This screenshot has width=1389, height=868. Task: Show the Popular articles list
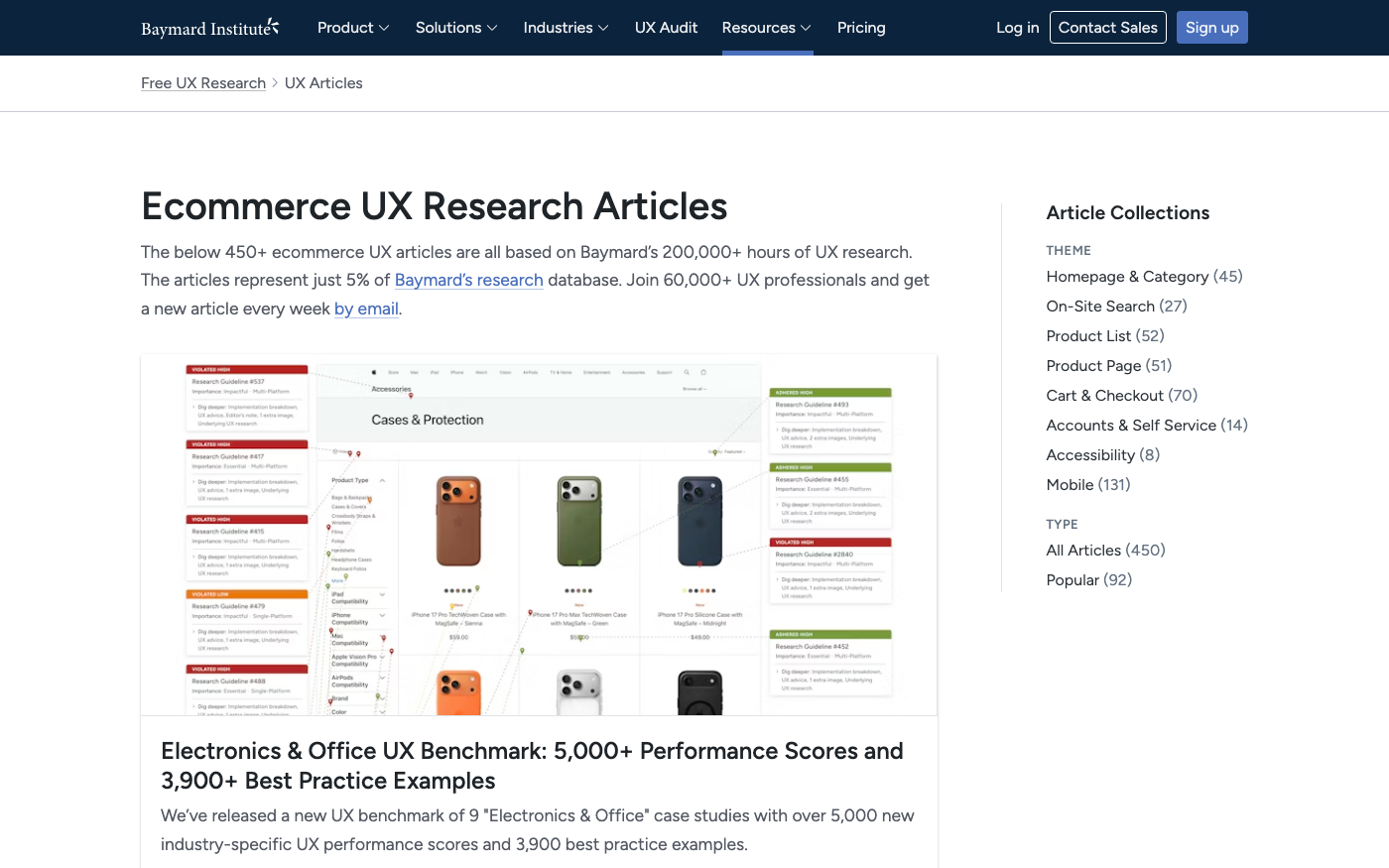[1073, 580]
